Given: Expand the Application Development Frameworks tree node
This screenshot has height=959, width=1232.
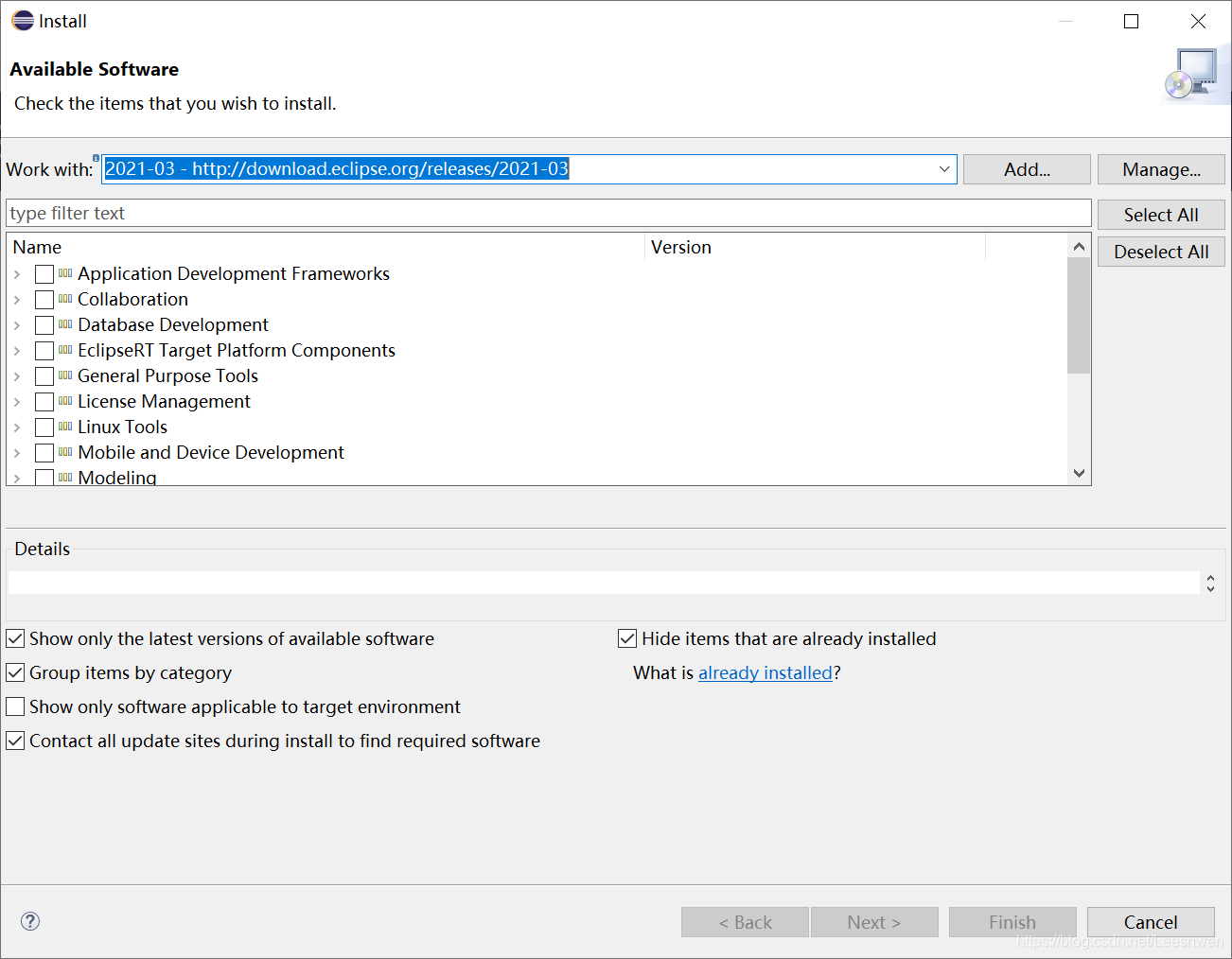Looking at the screenshot, I should [x=17, y=274].
